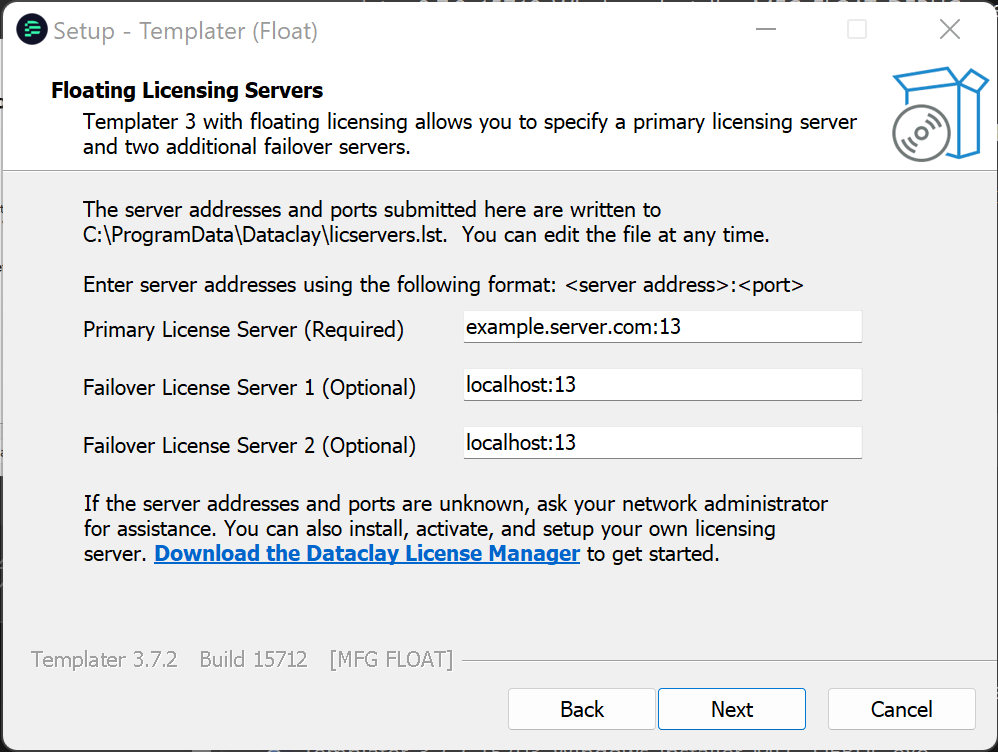Click the server address format instruction text
The width and height of the screenshot is (998, 752).
(444, 285)
